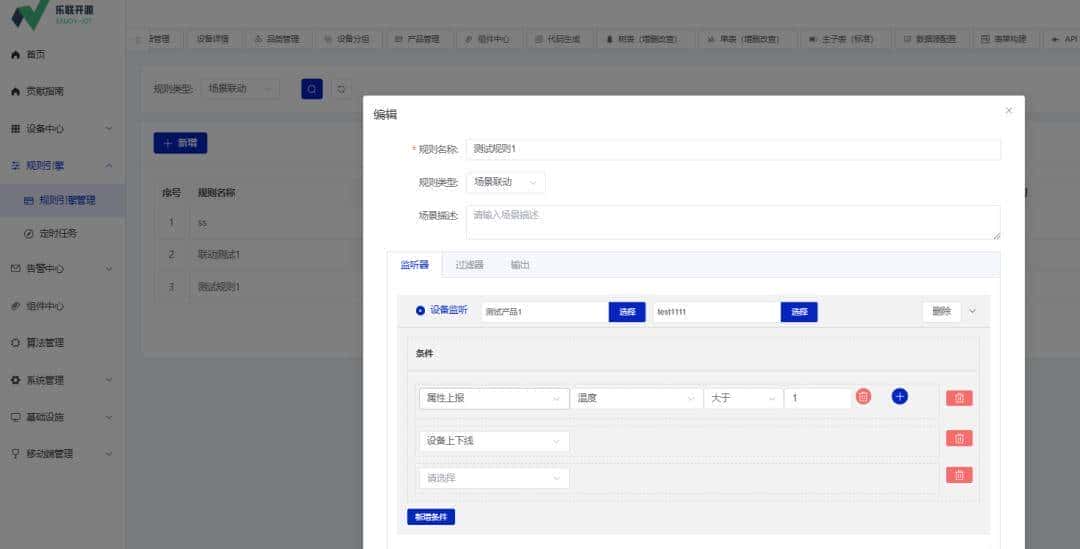
Task: Expand the 移动端管理 sidebar menu
Action: tap(62, 454)
